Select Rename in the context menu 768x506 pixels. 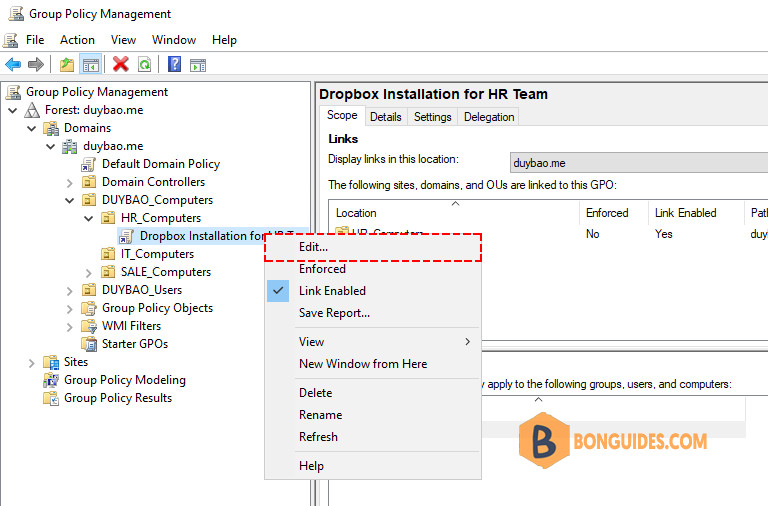(373, 415)
